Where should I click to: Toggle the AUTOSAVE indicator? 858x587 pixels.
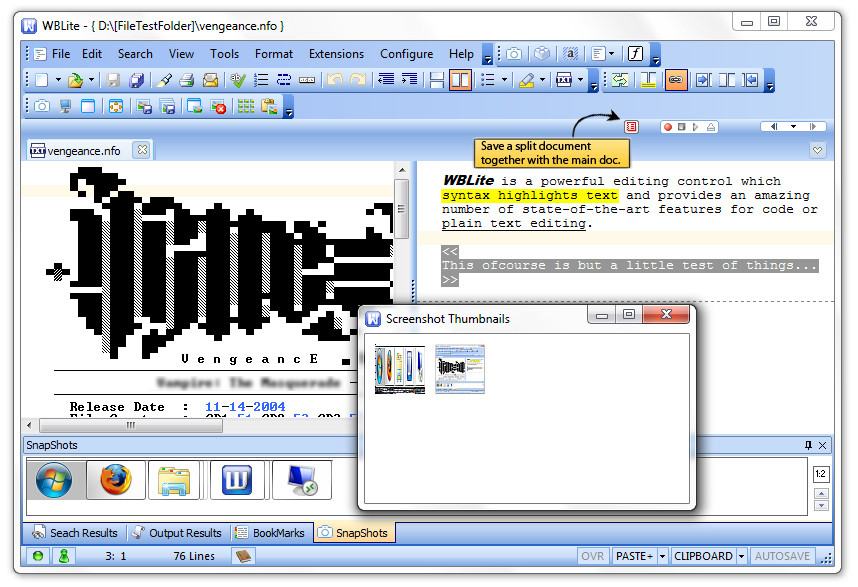pos(782,556)
